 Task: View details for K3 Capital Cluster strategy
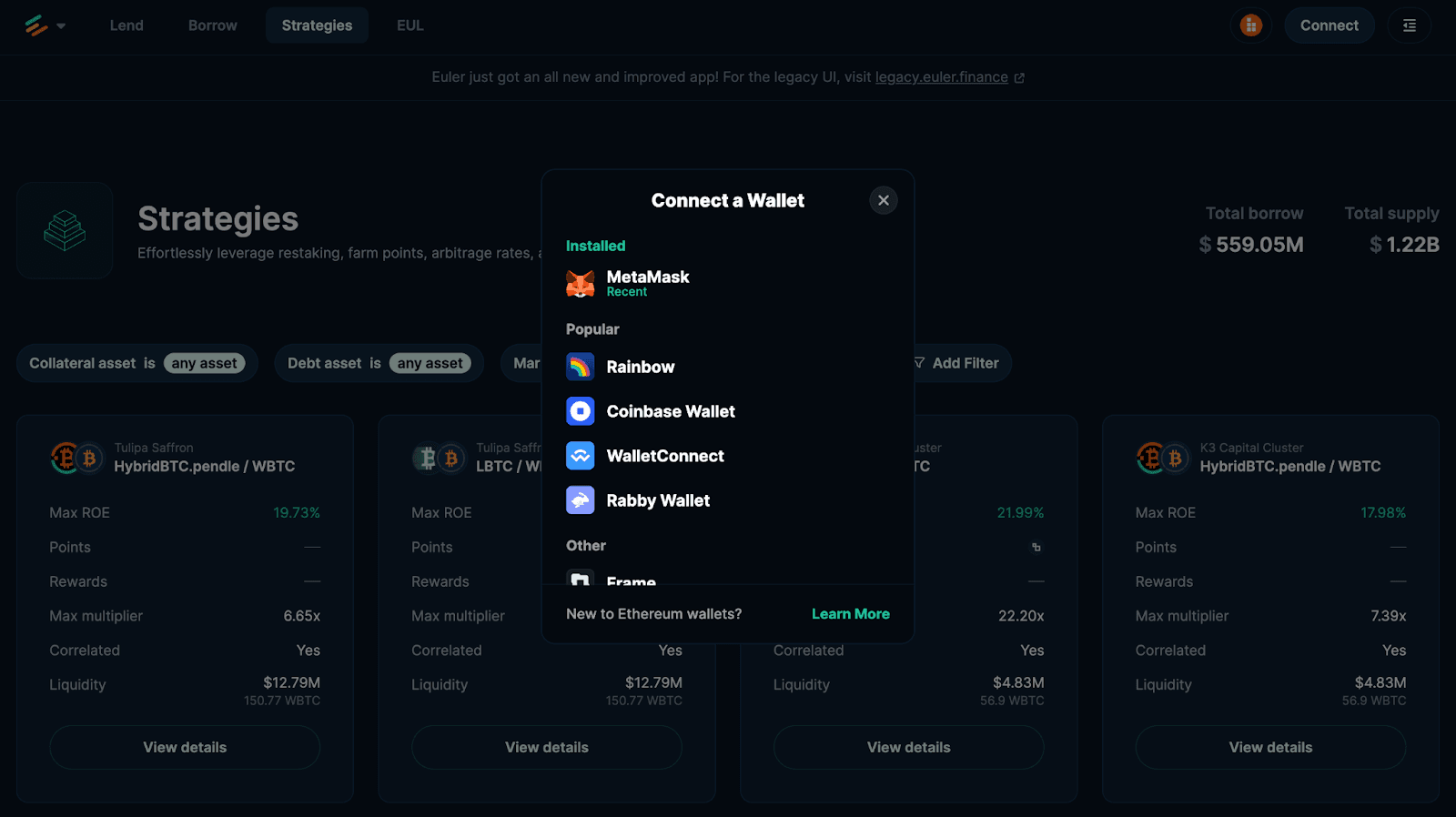(1270, 747)
